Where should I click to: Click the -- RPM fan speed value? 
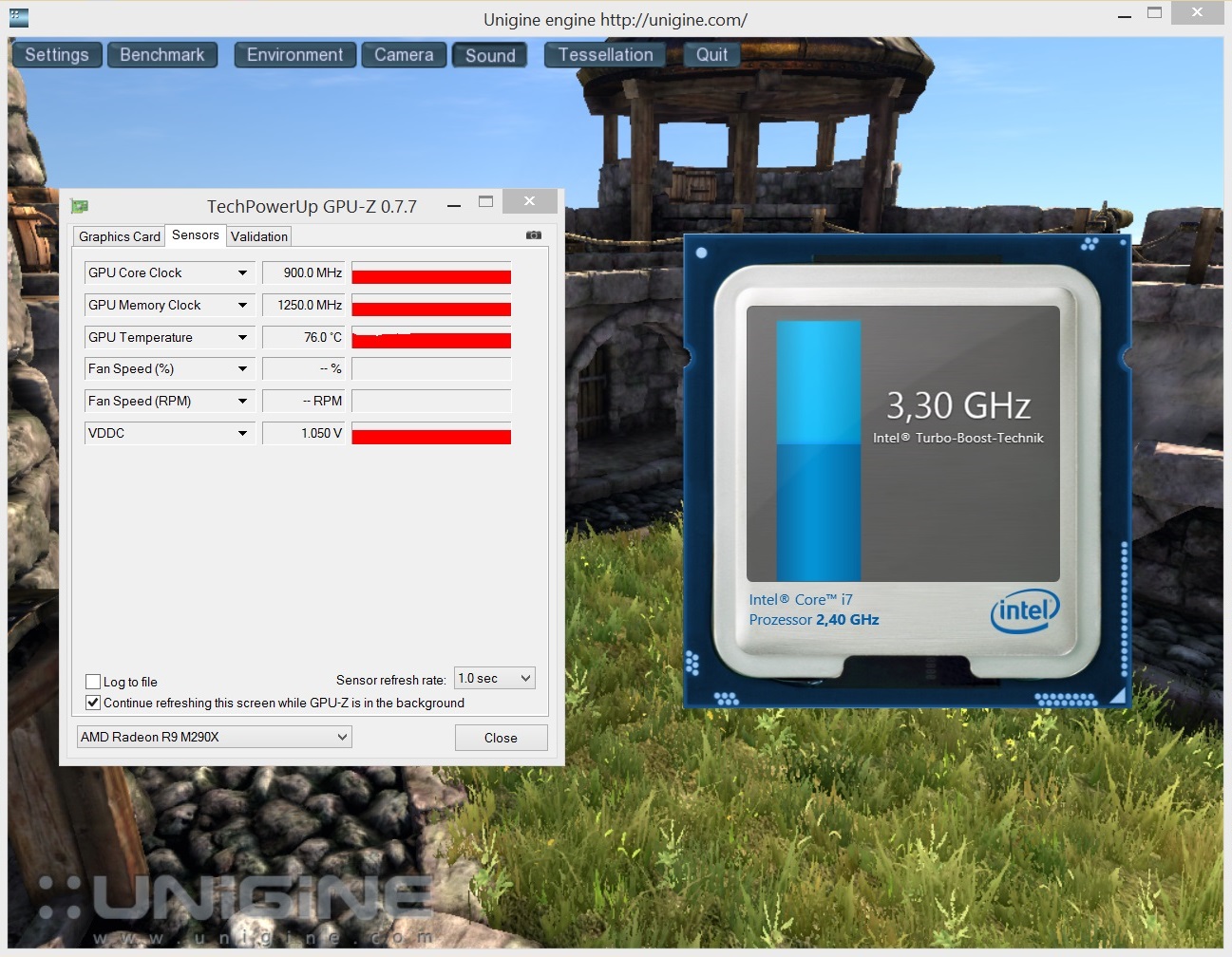(303, 402)
